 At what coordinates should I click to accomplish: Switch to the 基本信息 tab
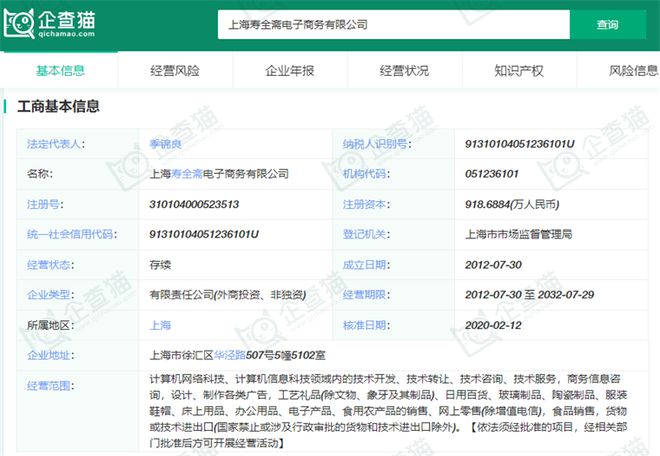(x=60, y=71)
